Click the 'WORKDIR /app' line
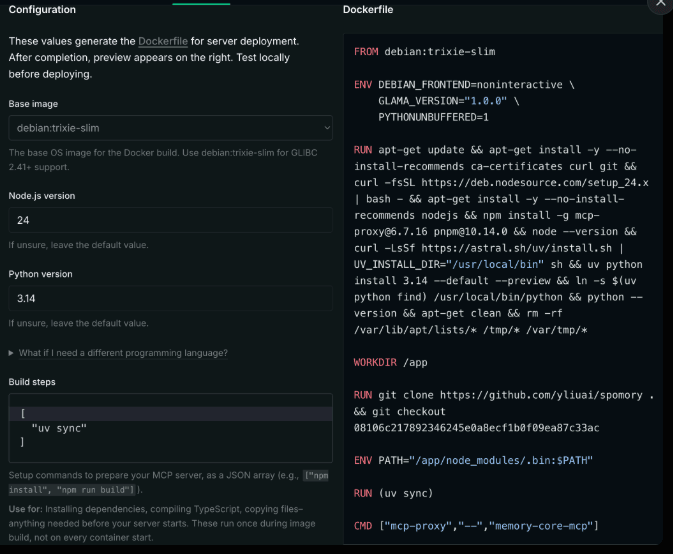Image resolution: width=673 pixels, height=554 pixels. click(391, 363)
